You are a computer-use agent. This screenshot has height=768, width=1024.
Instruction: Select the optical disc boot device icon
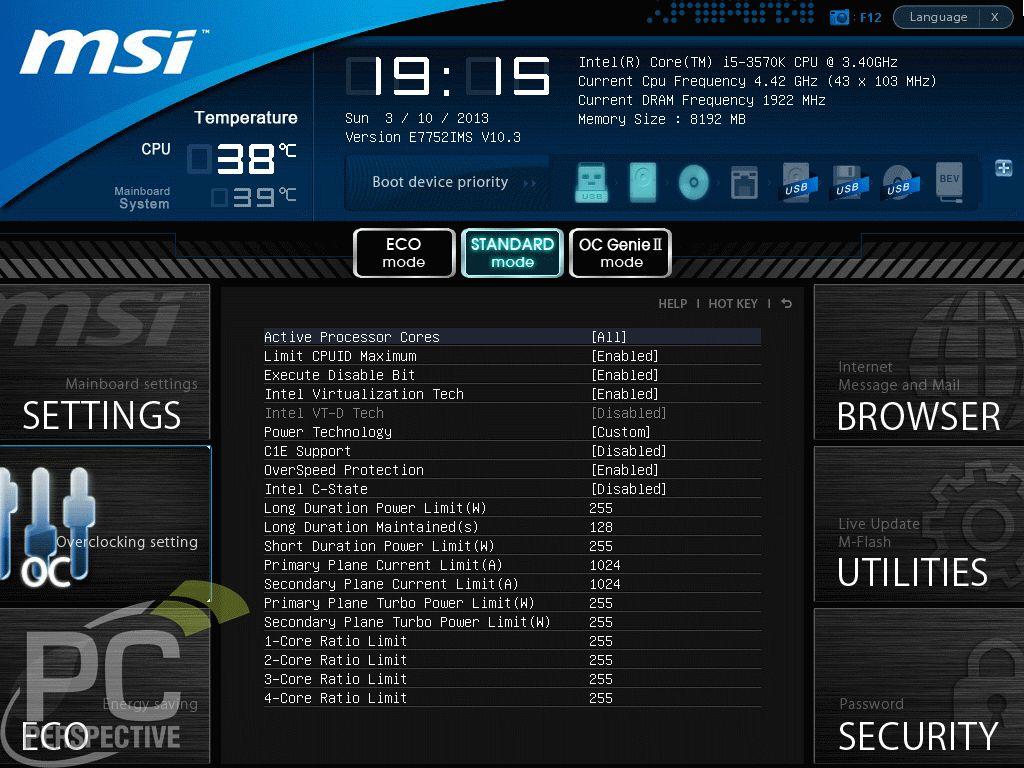click(694, 182)
